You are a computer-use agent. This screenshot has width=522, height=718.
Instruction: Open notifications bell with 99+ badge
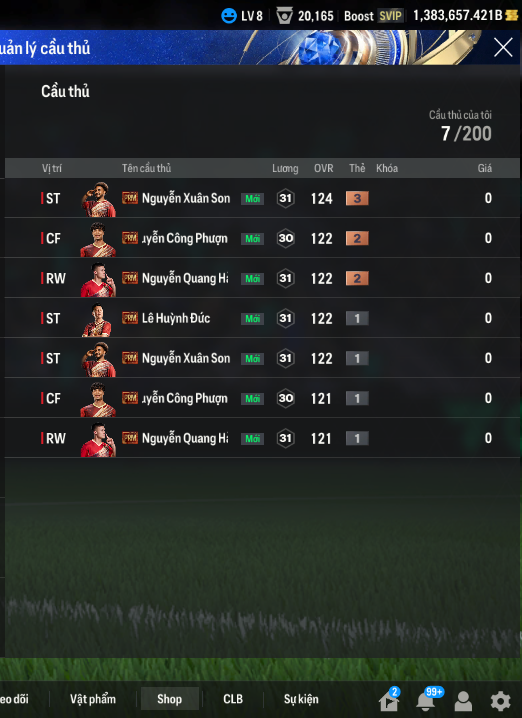[x=428, y=699]
